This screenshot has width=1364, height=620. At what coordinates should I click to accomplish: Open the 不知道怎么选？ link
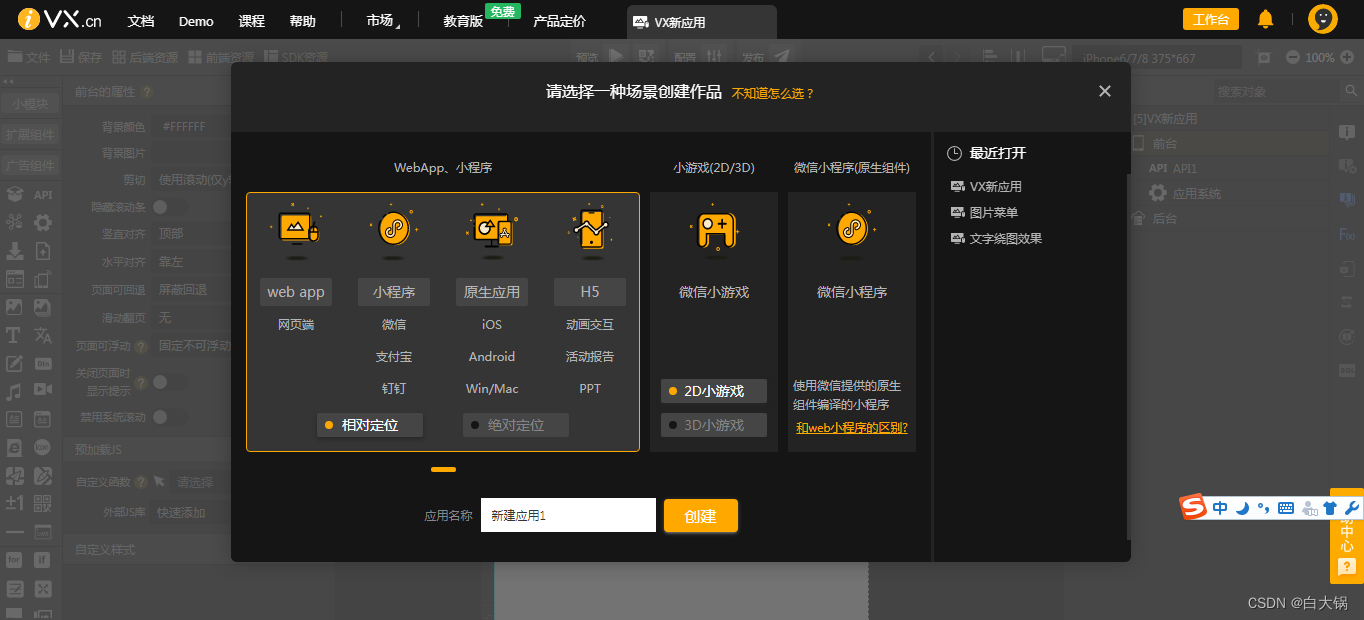point(773,93)
